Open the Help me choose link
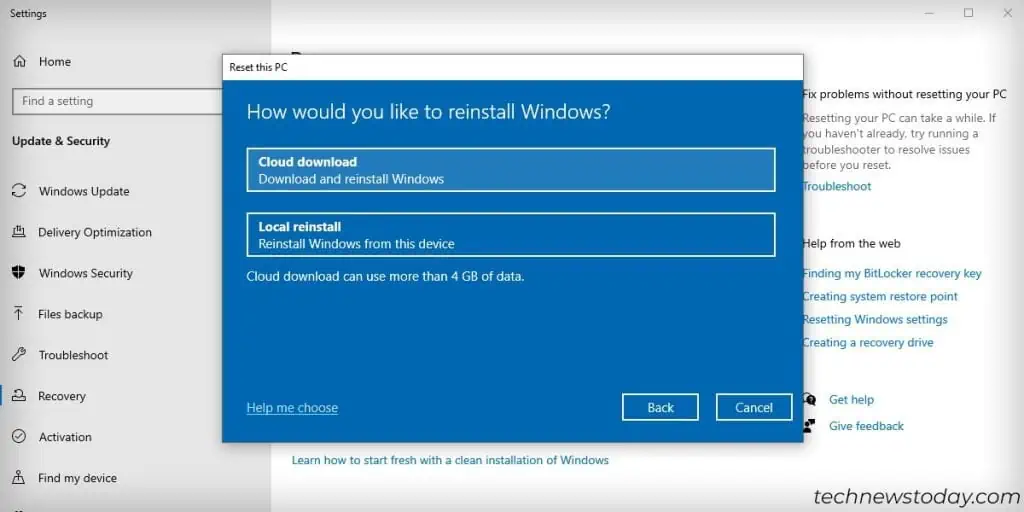 [292, 408]
